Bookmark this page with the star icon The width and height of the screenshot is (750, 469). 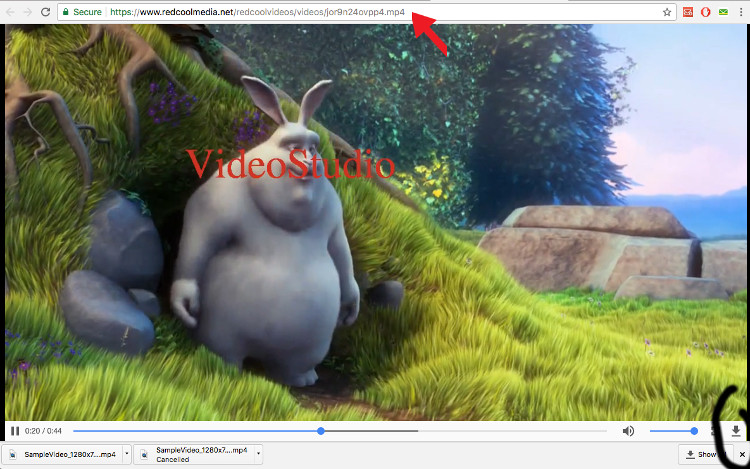click(667, 12)
